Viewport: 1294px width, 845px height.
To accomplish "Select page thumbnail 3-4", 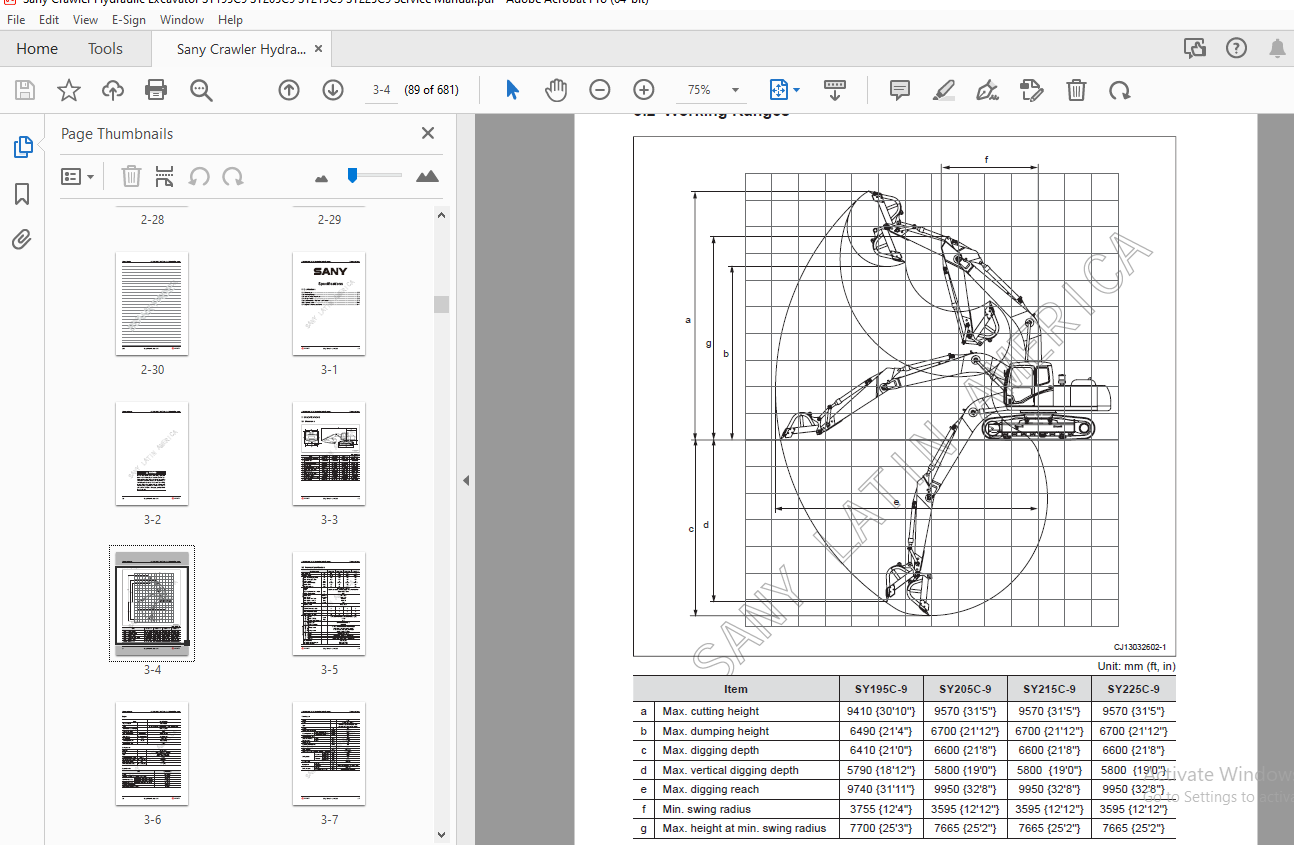I will (x=152, y=604).
